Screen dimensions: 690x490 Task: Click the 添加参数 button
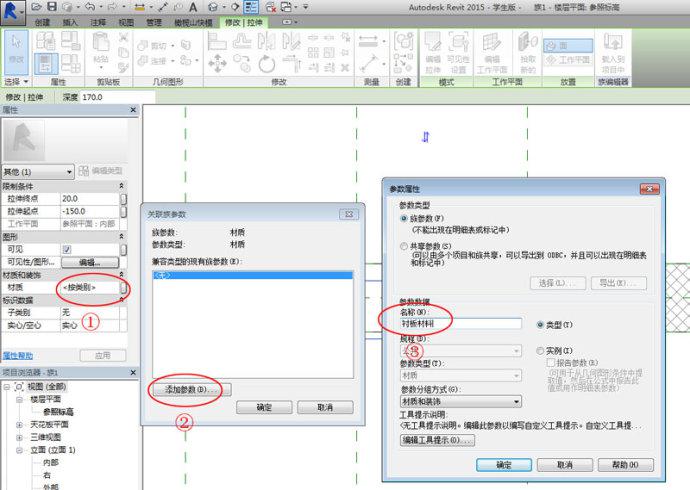(188, 388)
